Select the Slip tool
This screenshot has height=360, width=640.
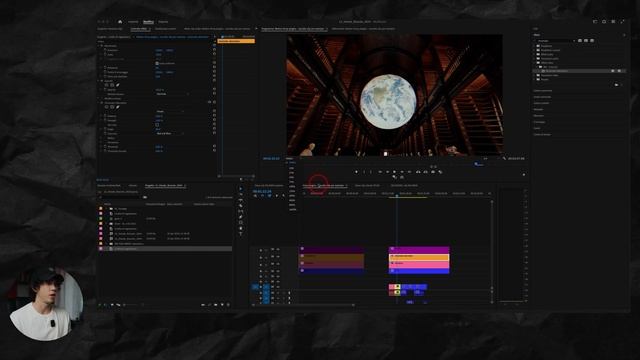[x=241, y=211]
